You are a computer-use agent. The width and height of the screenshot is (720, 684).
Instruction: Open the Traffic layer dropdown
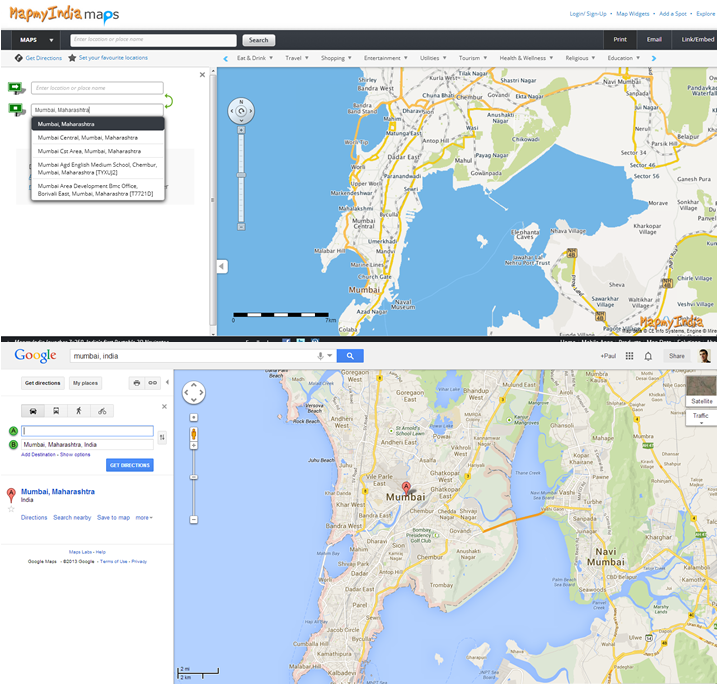[x=701, y=418]
